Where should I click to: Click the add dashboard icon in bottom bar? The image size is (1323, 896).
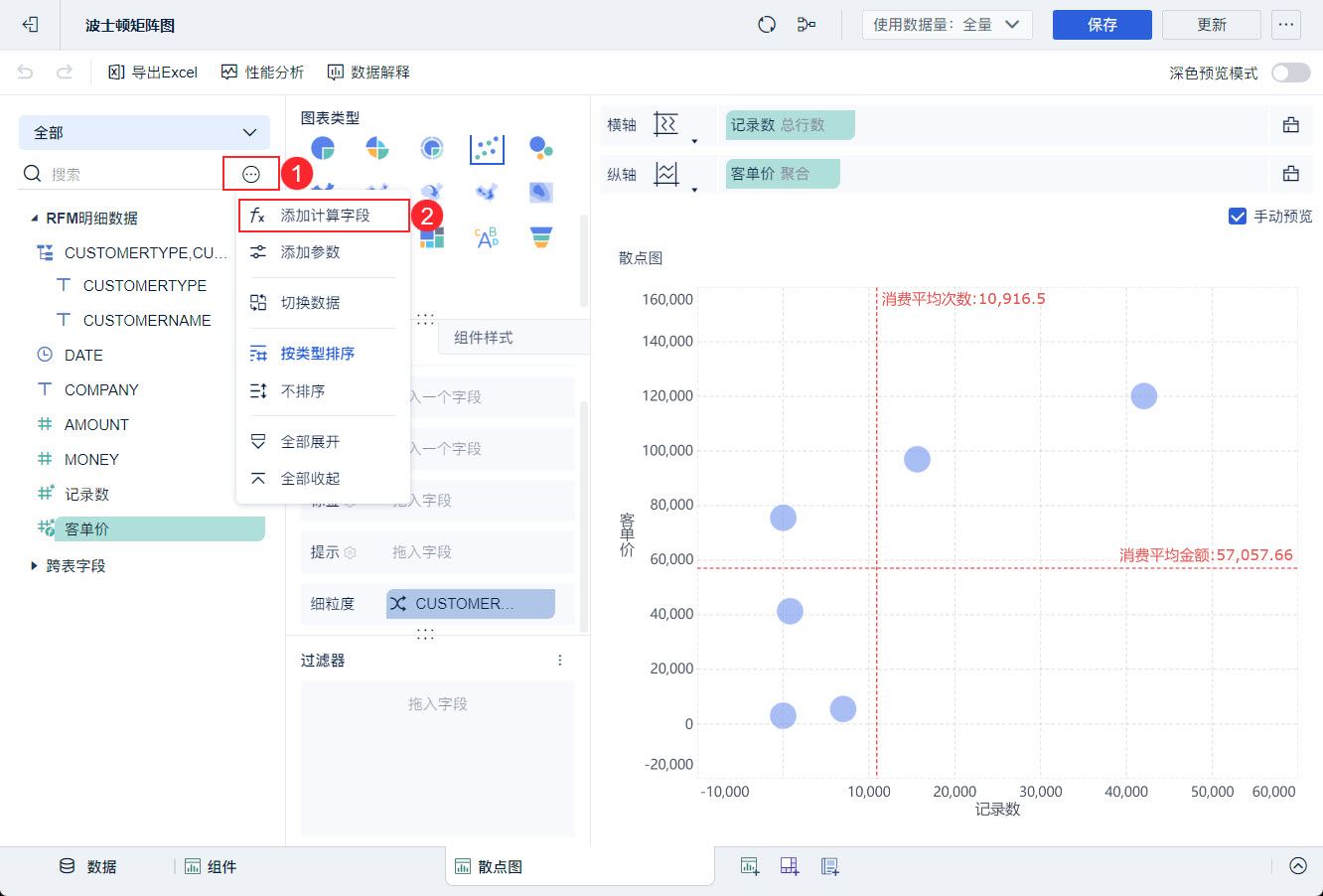click(x=790, y=866)
